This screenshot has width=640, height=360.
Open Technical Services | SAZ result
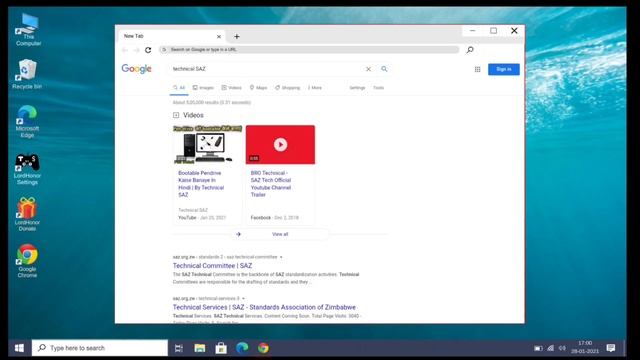click(x=264, y=307)
